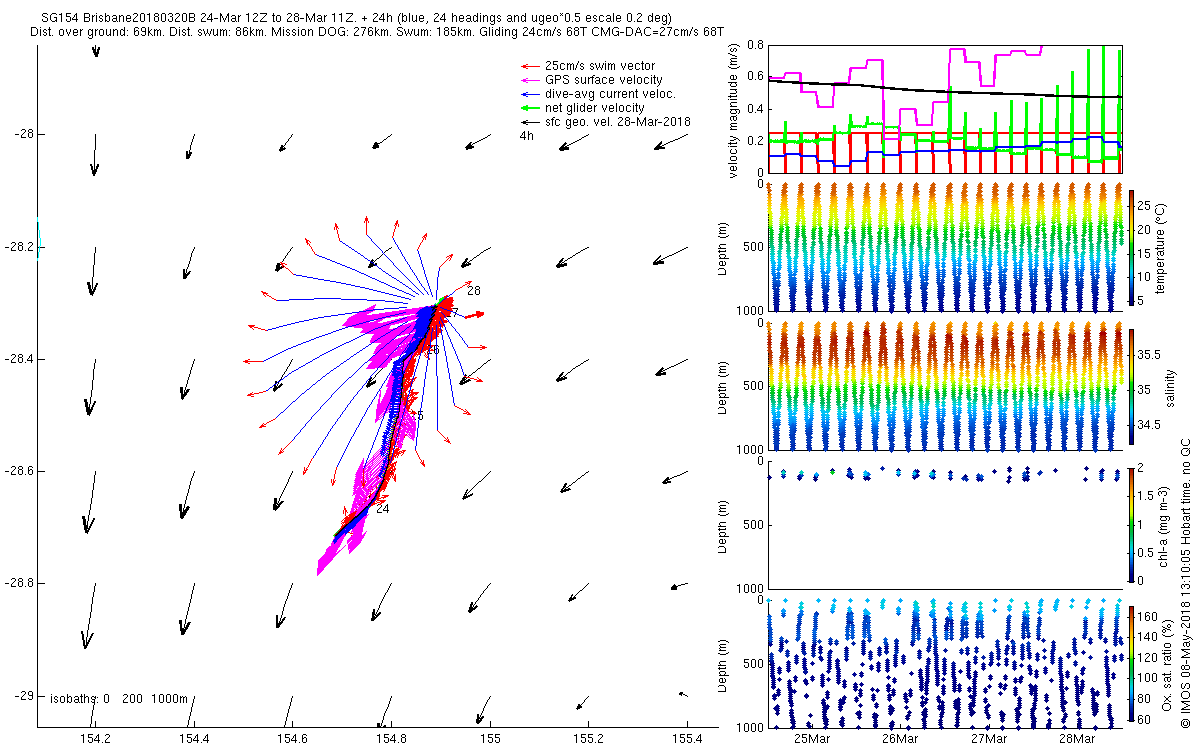Image resolution: width=1200 pixels, height=750 pixels.
Task: Select the 'GPS surface velocity' legend label
Action: pos(604,80)
